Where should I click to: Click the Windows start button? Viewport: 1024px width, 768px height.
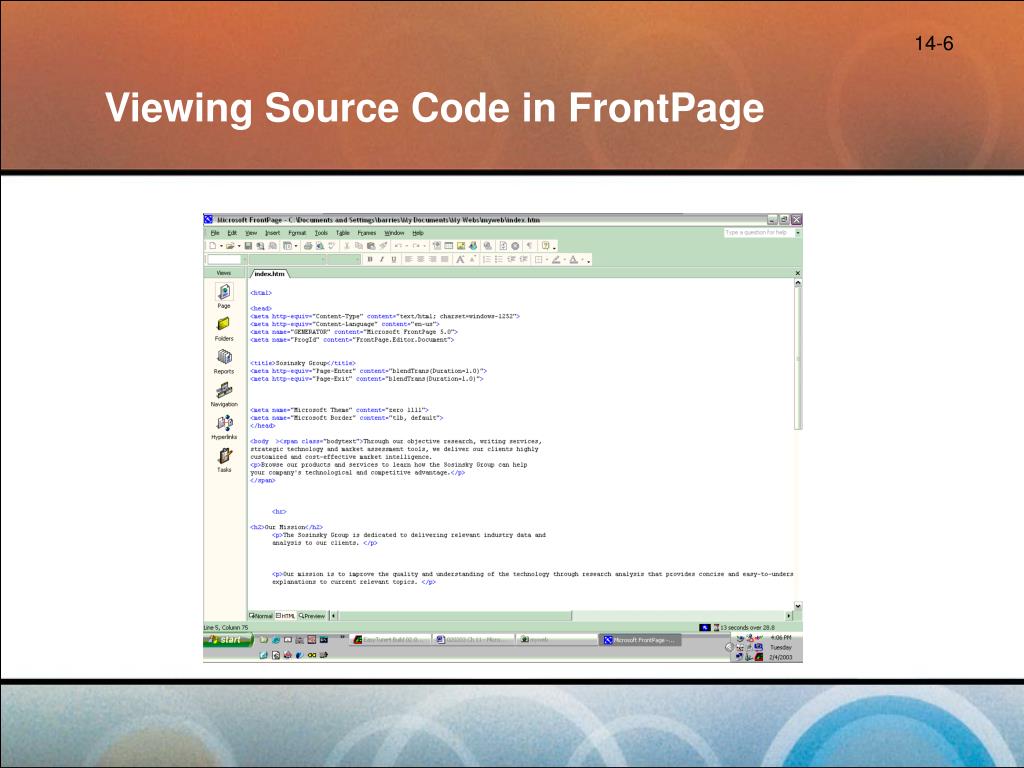(227, 640)
